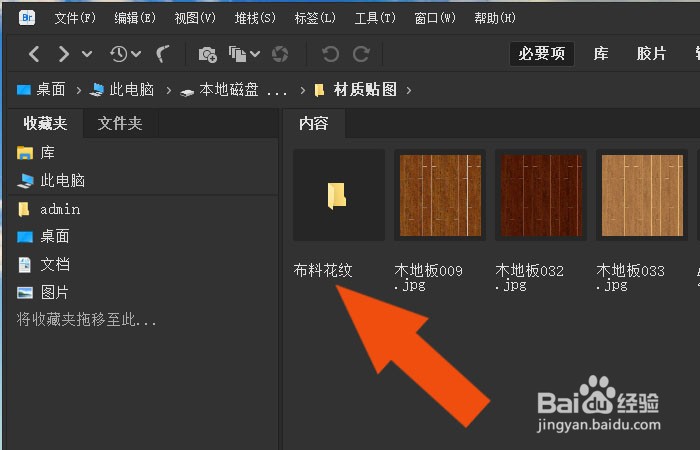
Task: Rotate clockwise icon
Action: pyautogui.click(x=361, y=54)
